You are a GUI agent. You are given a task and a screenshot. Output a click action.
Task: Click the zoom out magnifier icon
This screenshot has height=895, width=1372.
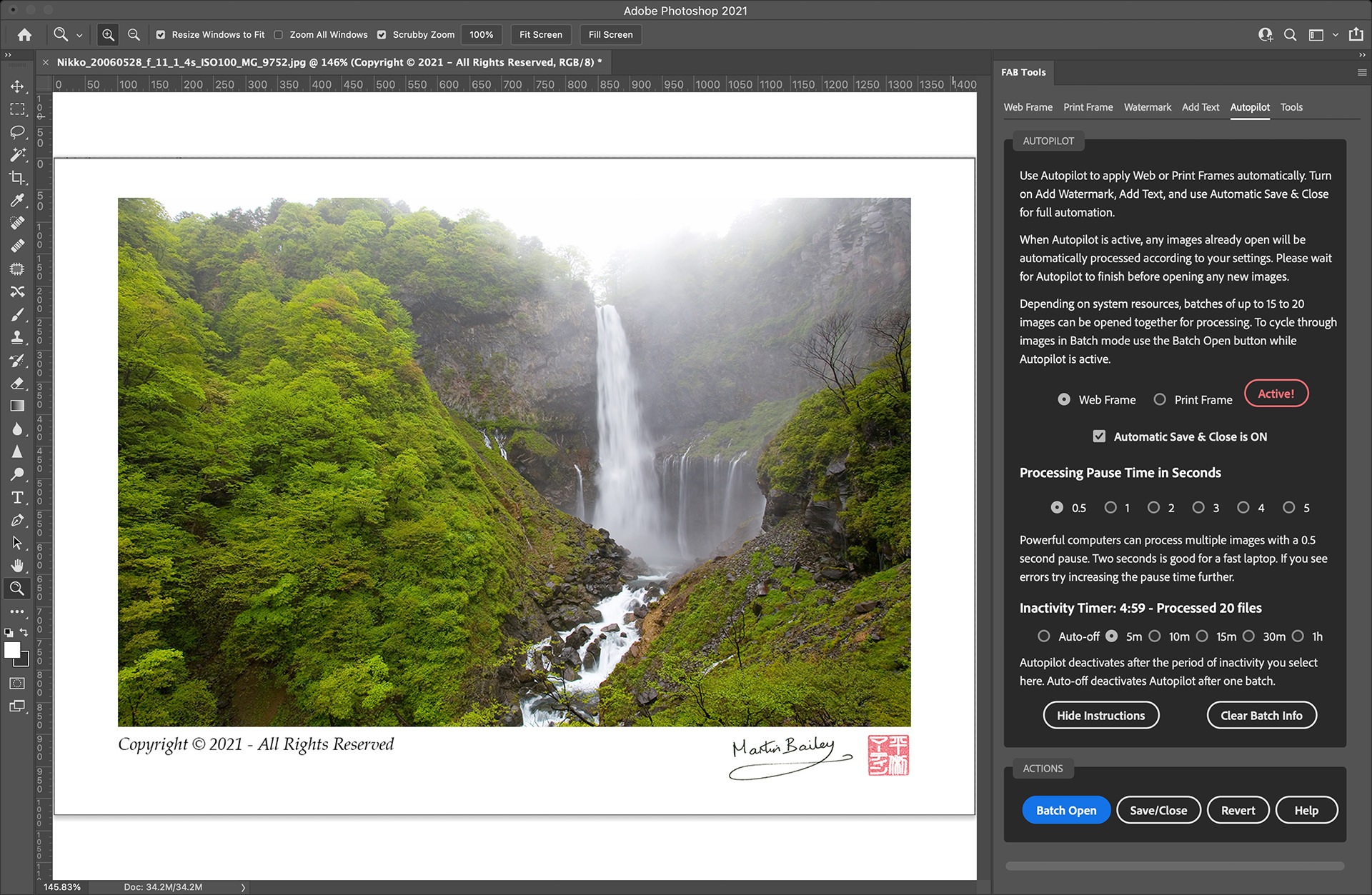pos(134,34)
